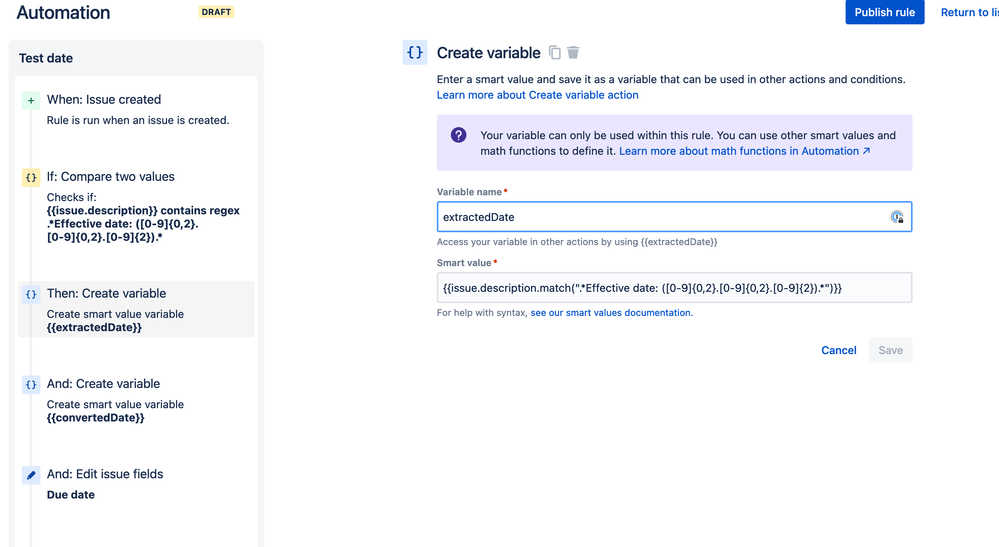This screenshot has width=999, height=547.
Task: Cancel the variable edit
Action: [838, 350]
